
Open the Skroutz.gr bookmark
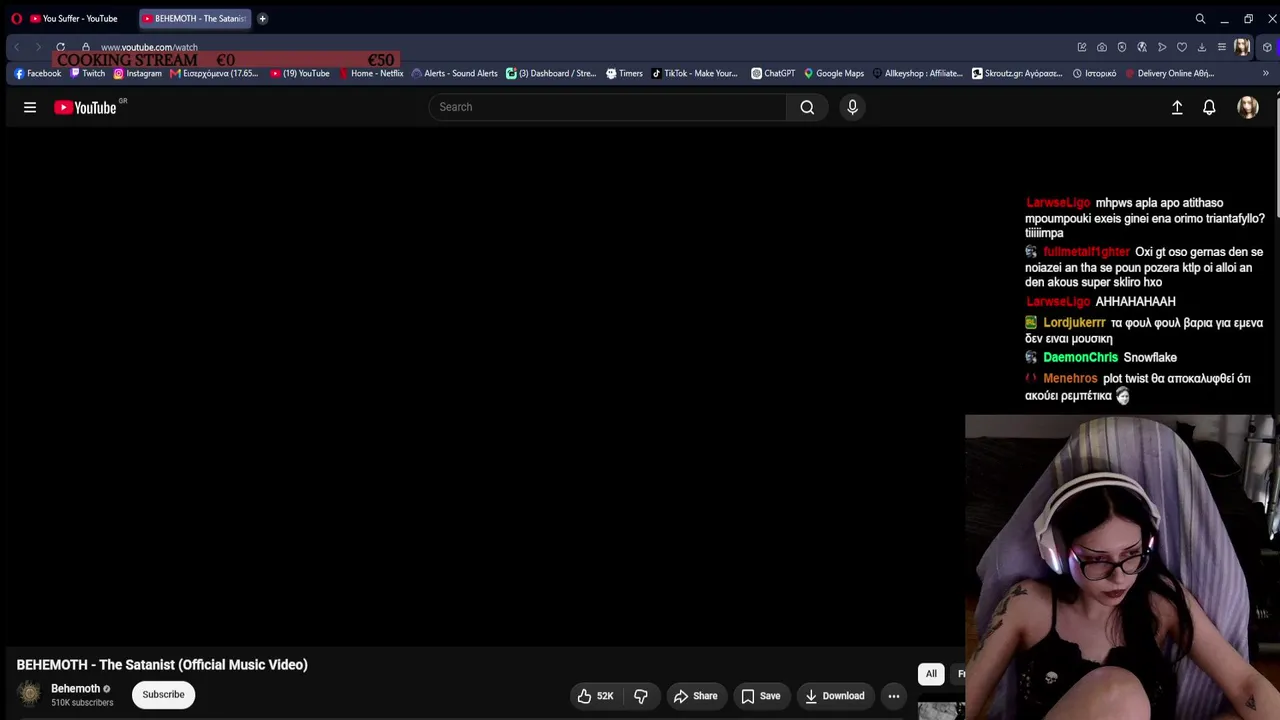tap(1017, 73)
